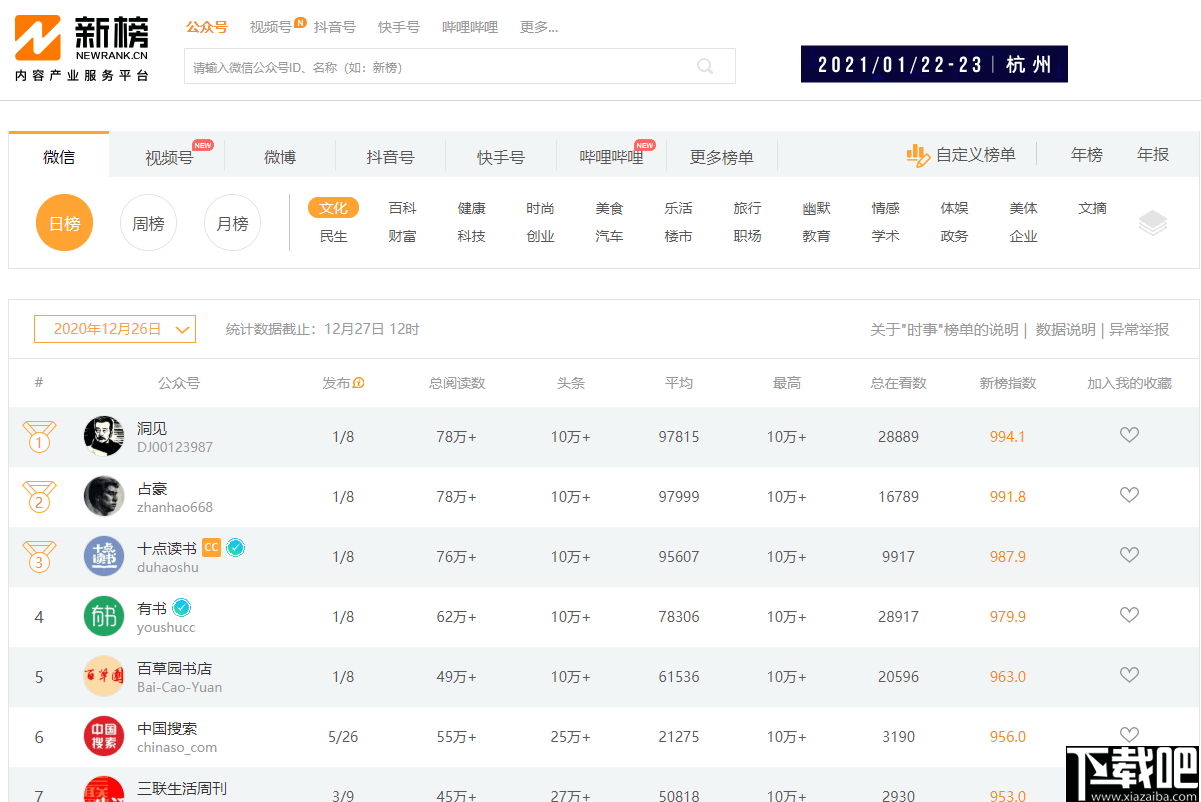Choose the 百科 category
The image size is (1201, 802).
pos(403,208)
